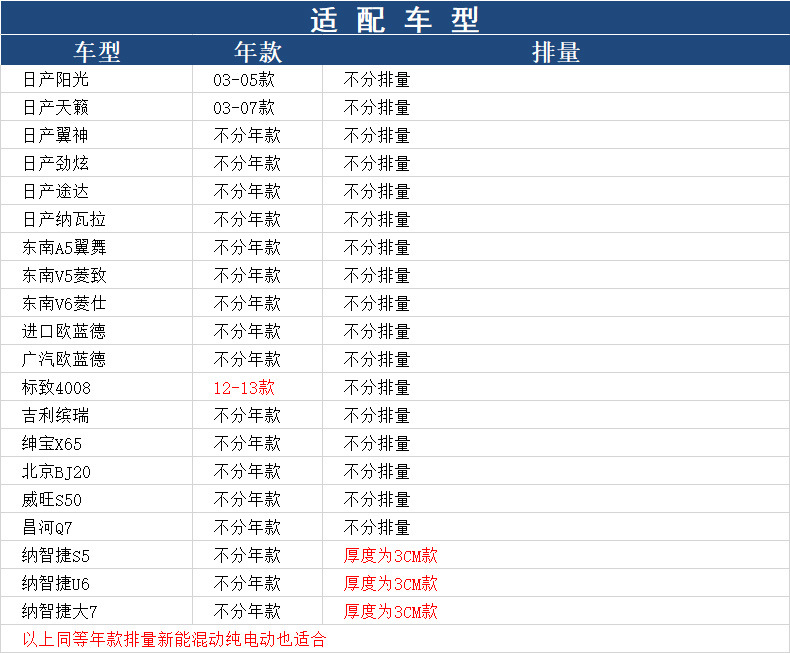The image size is (790, 653).
Task: Click 不分年款 in the 吉利缤瑞 row
Action: [247, 416]
